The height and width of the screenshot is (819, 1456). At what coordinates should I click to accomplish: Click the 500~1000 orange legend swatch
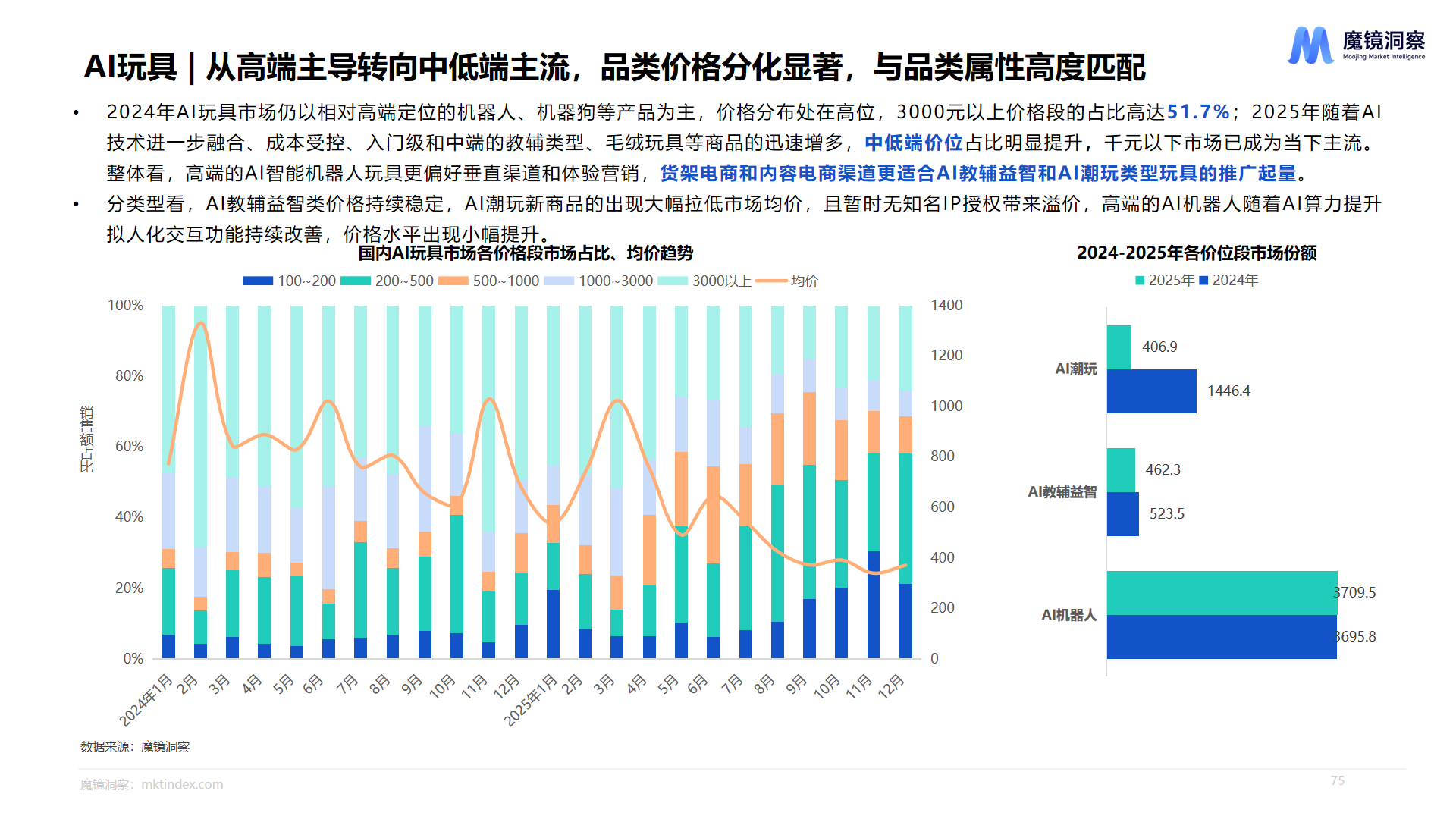(453, 281)
